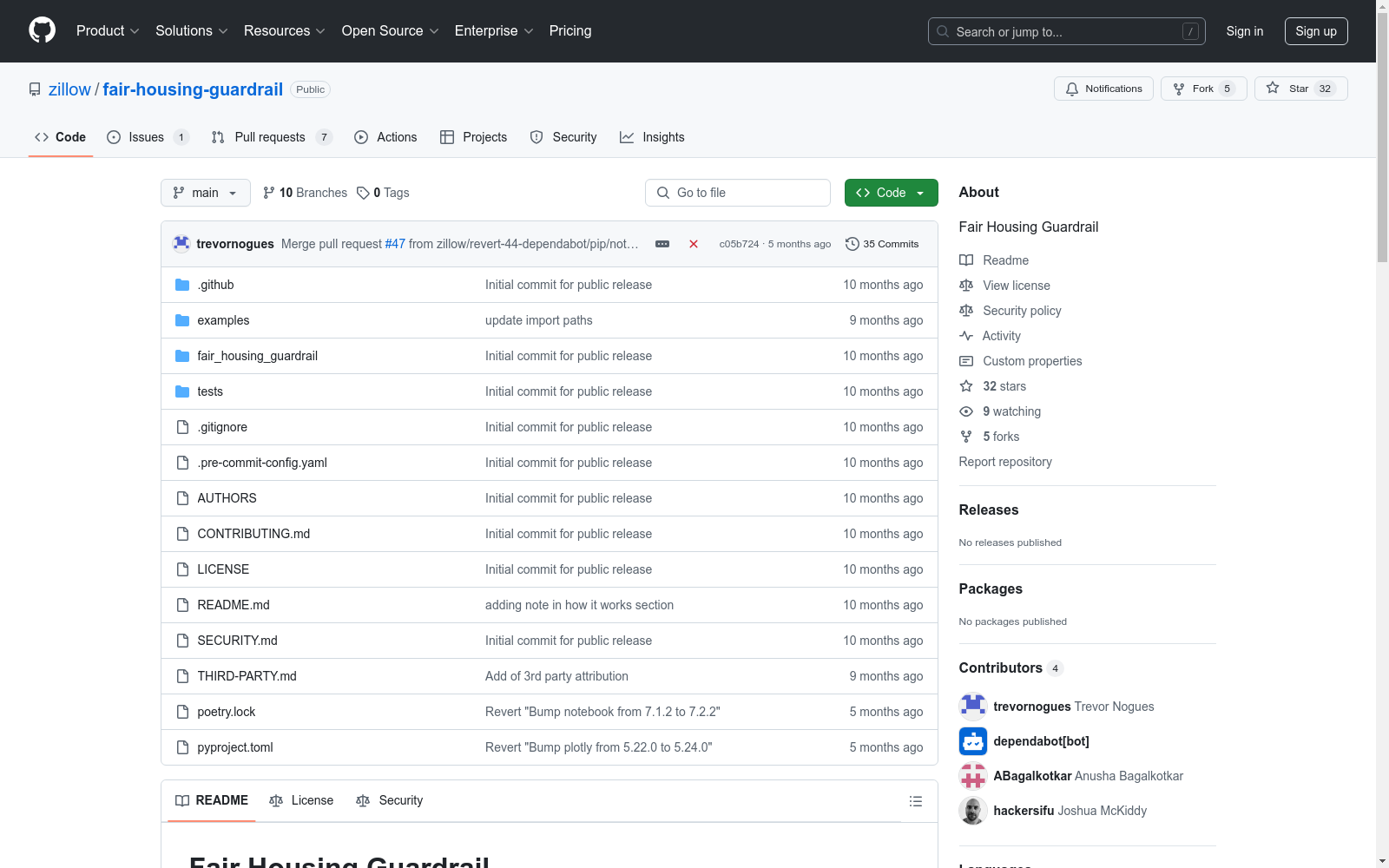Open the THIRD-PARTY.md file

pyautogui.click(x=247, y=676)
